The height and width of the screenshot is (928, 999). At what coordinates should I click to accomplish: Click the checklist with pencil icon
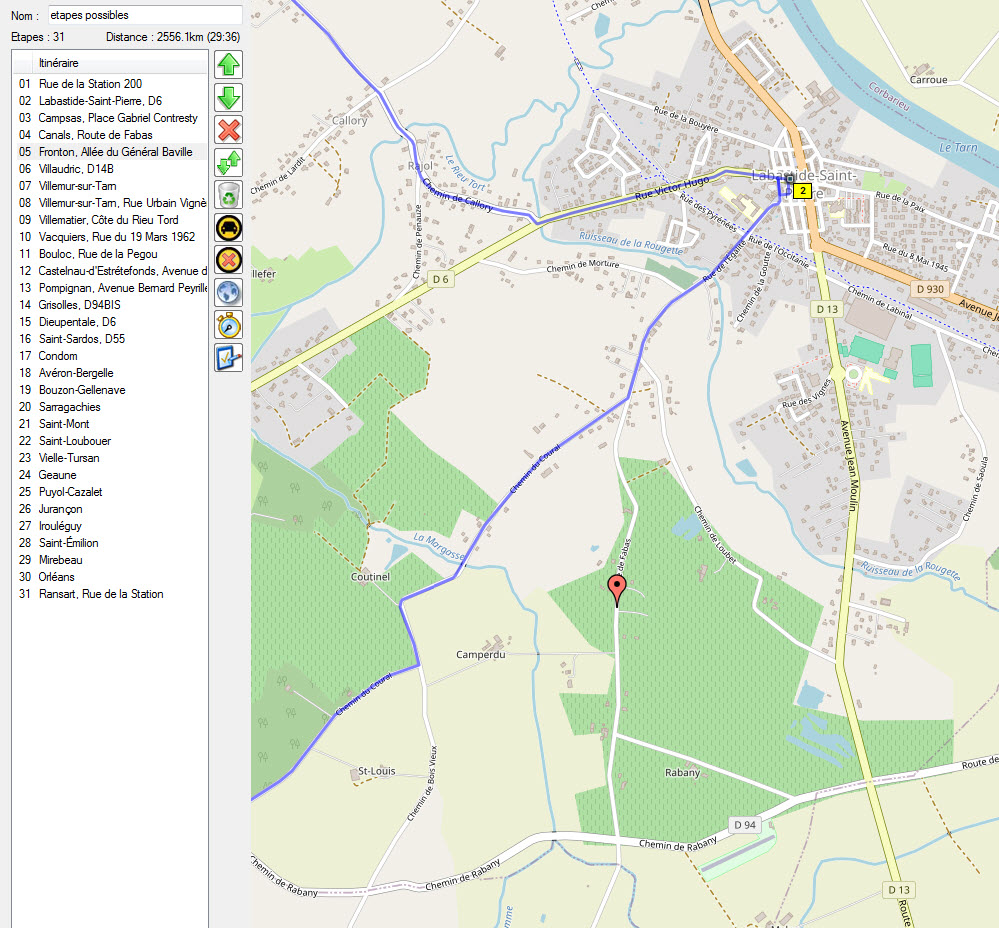[228, 357]
